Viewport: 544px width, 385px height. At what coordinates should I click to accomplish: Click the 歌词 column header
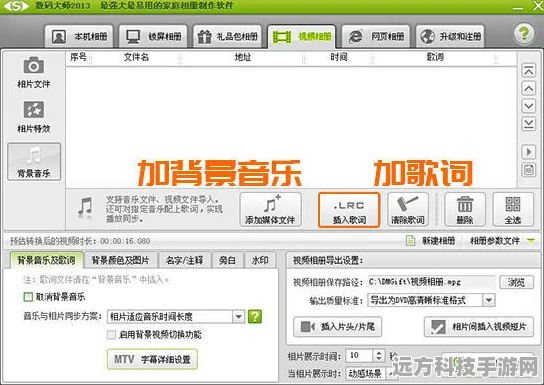[435, 57]
